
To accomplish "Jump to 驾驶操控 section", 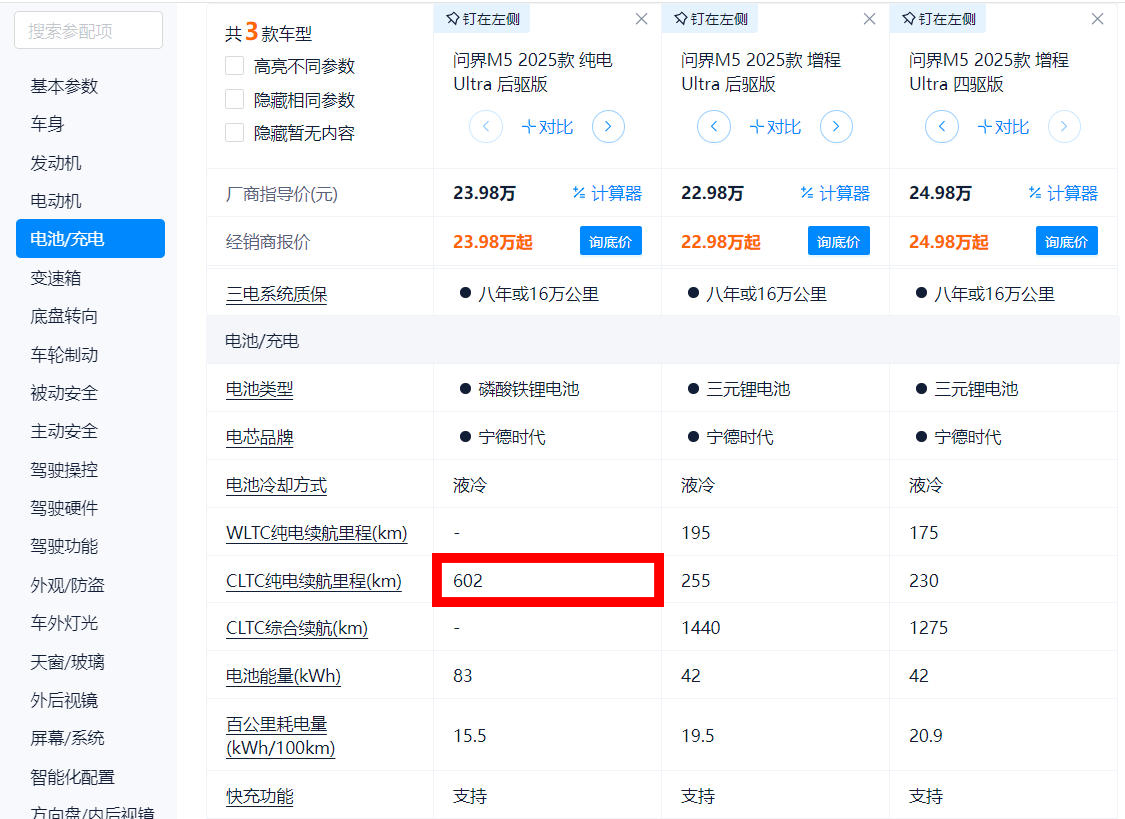I will click(64, 470).
